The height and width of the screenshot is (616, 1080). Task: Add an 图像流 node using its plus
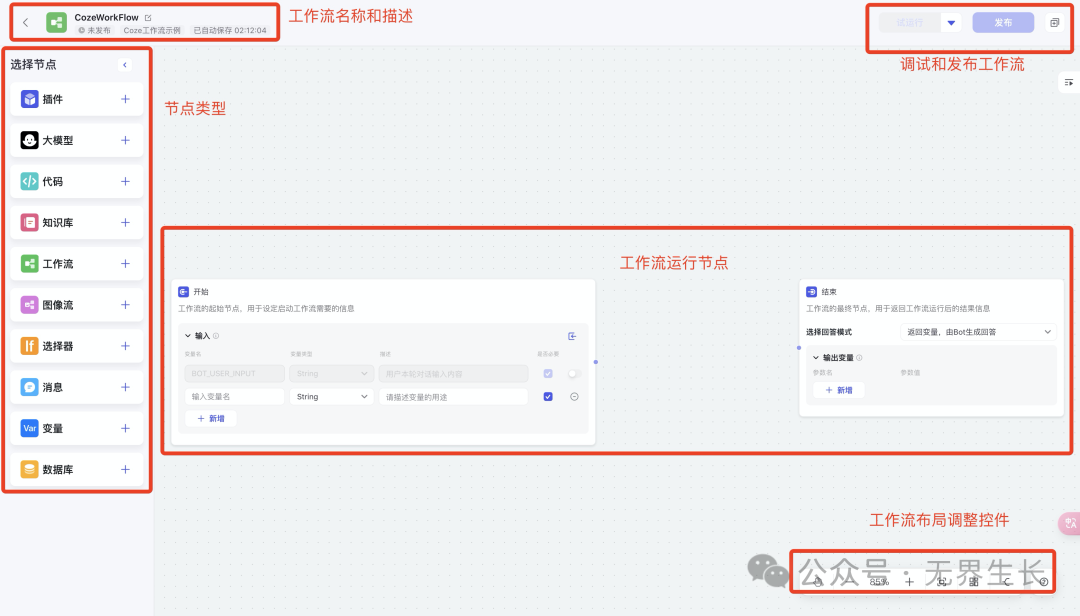click(125, 305)
